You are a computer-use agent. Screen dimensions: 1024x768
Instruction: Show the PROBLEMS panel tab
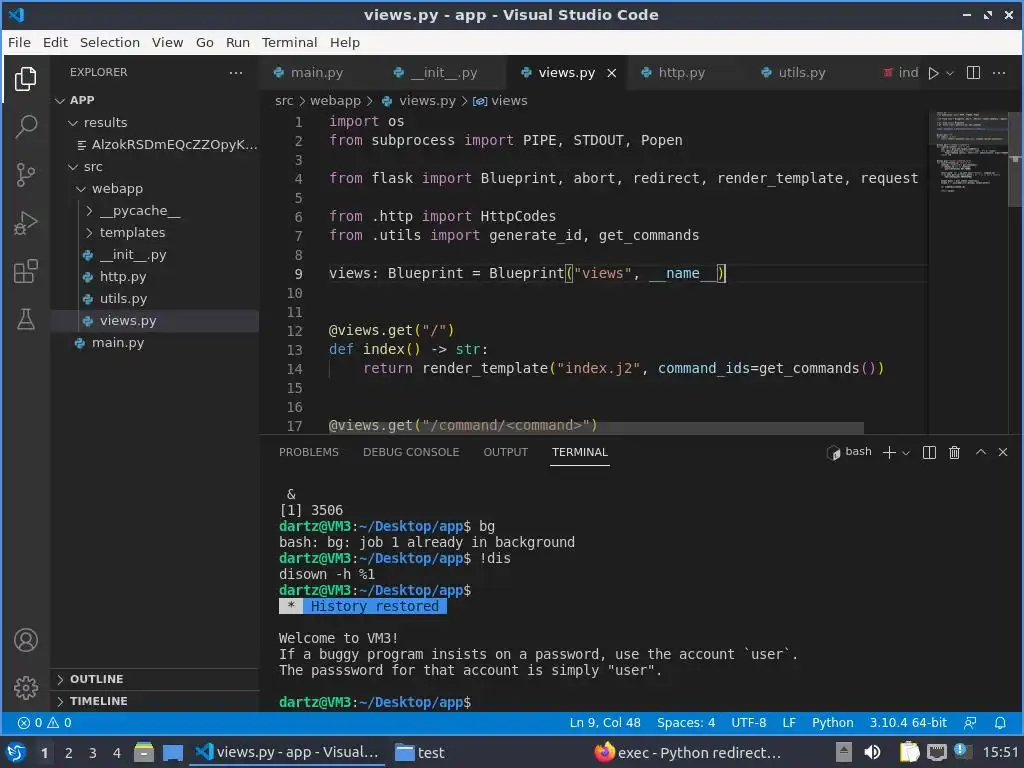coord(308,452)
